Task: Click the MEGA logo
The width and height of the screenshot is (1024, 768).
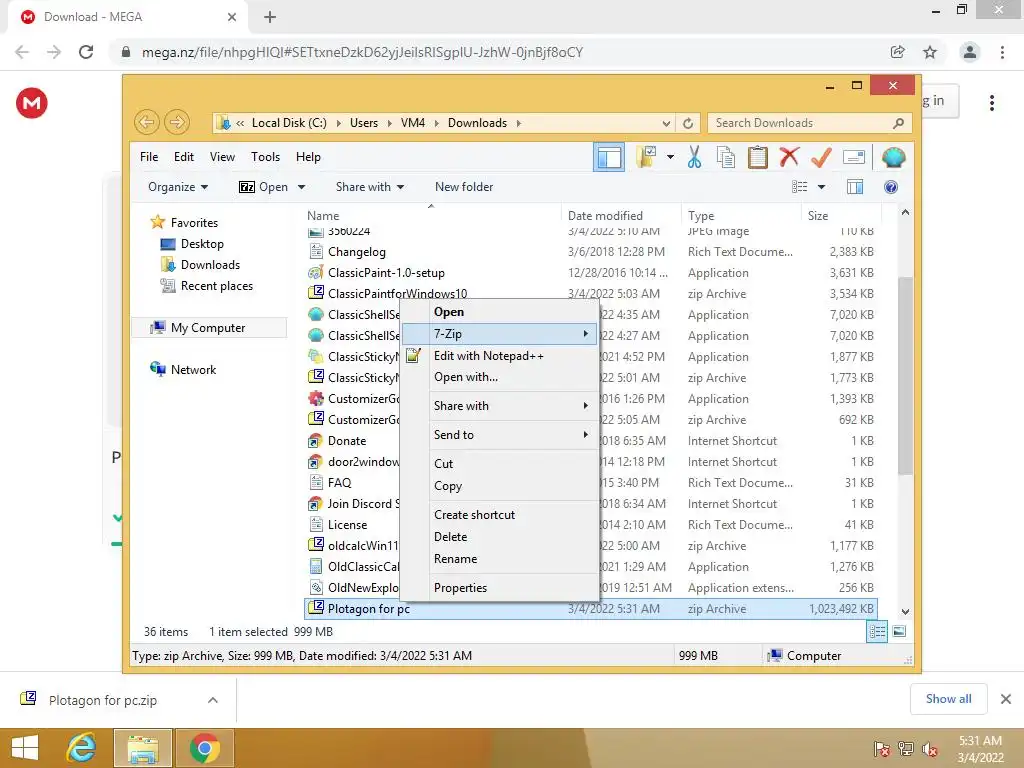Action: pos(32,103)
